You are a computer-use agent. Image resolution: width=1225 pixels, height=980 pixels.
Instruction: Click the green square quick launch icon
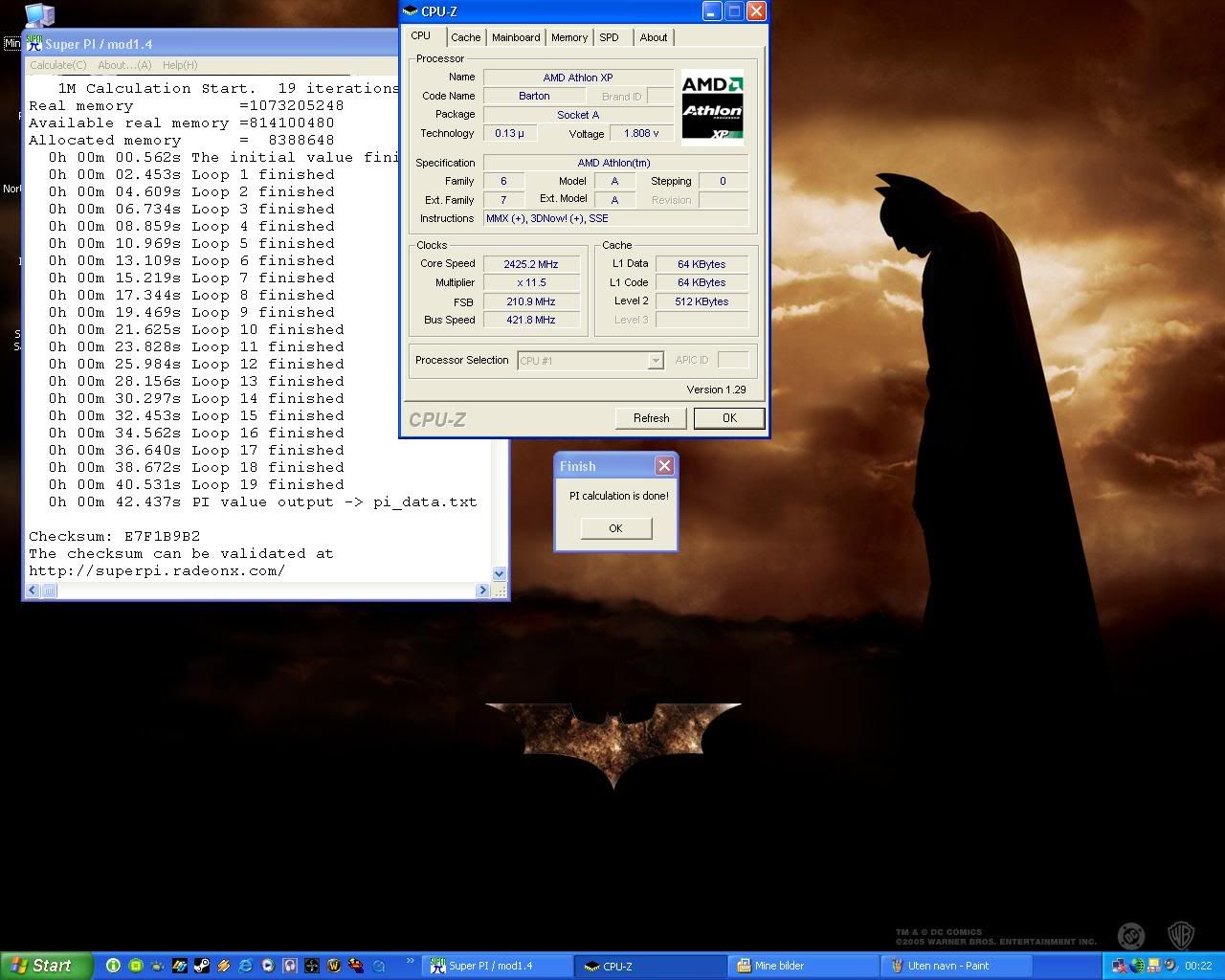pos(136,966)
